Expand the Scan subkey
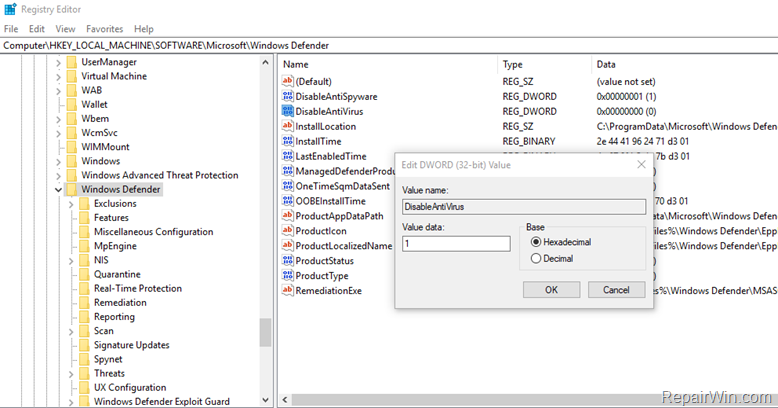778x408 pixels. [x=71, y=331]
